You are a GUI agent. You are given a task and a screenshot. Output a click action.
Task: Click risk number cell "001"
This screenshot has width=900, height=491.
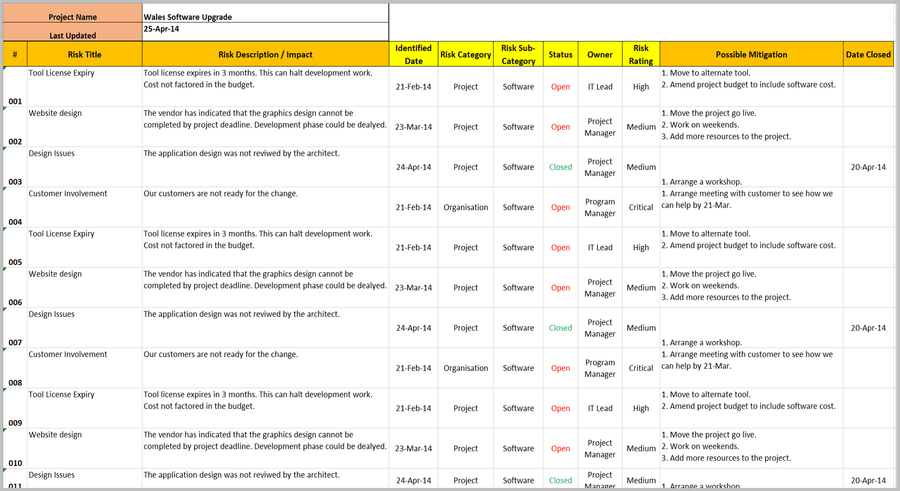coord(15,87)
